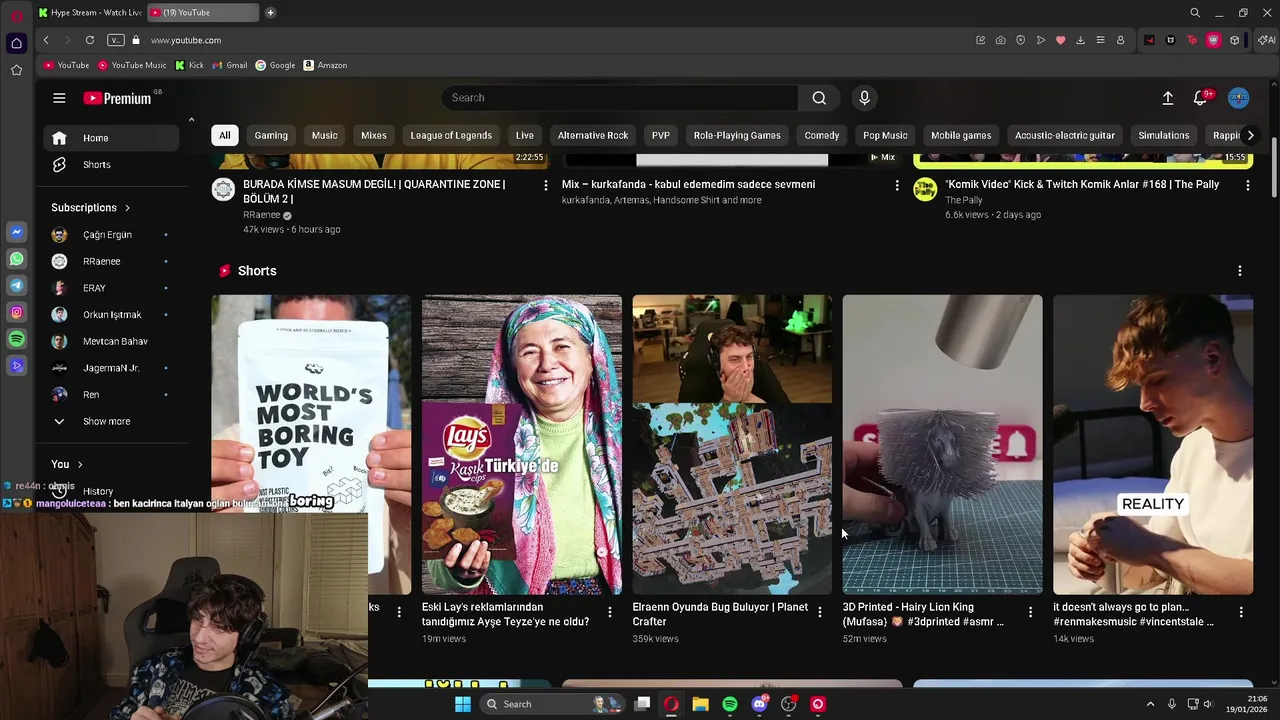Open 3D printed lion short thumbnail
This screenshot has height=720, width=1280.
pos(943,444)
